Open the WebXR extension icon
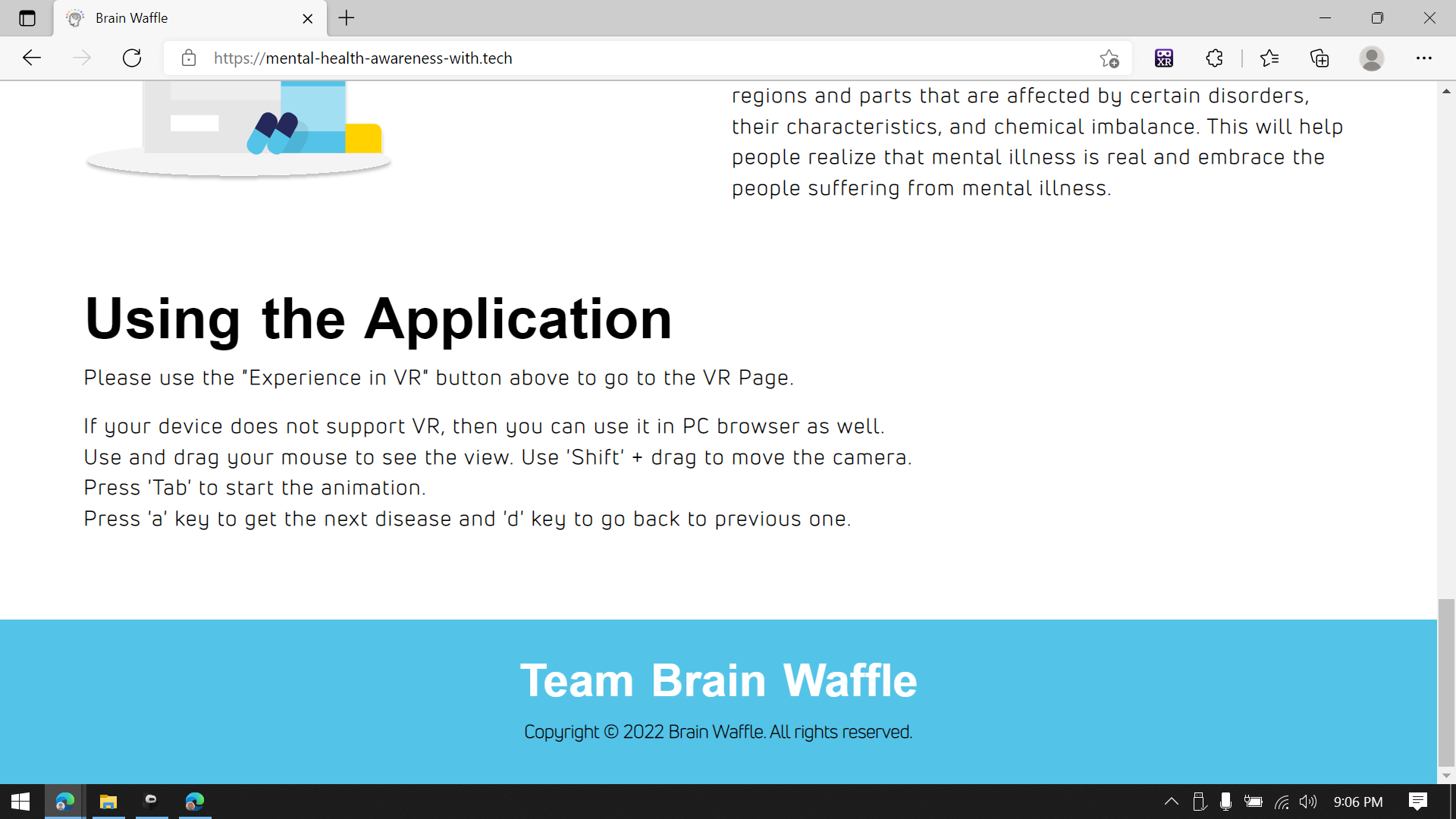 tap(1164, 58)
